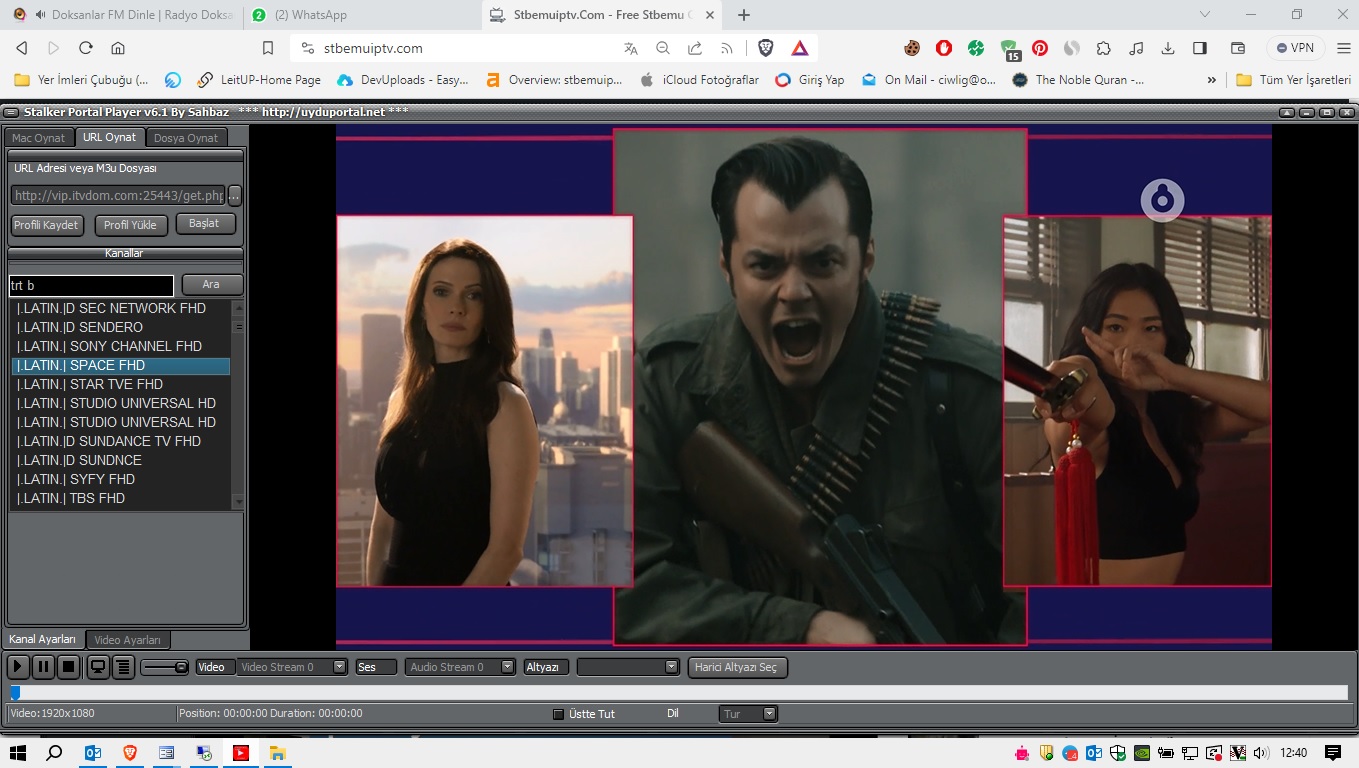Pause the stream in the player
1359x768 pixels.
click(x=43, y=667)
